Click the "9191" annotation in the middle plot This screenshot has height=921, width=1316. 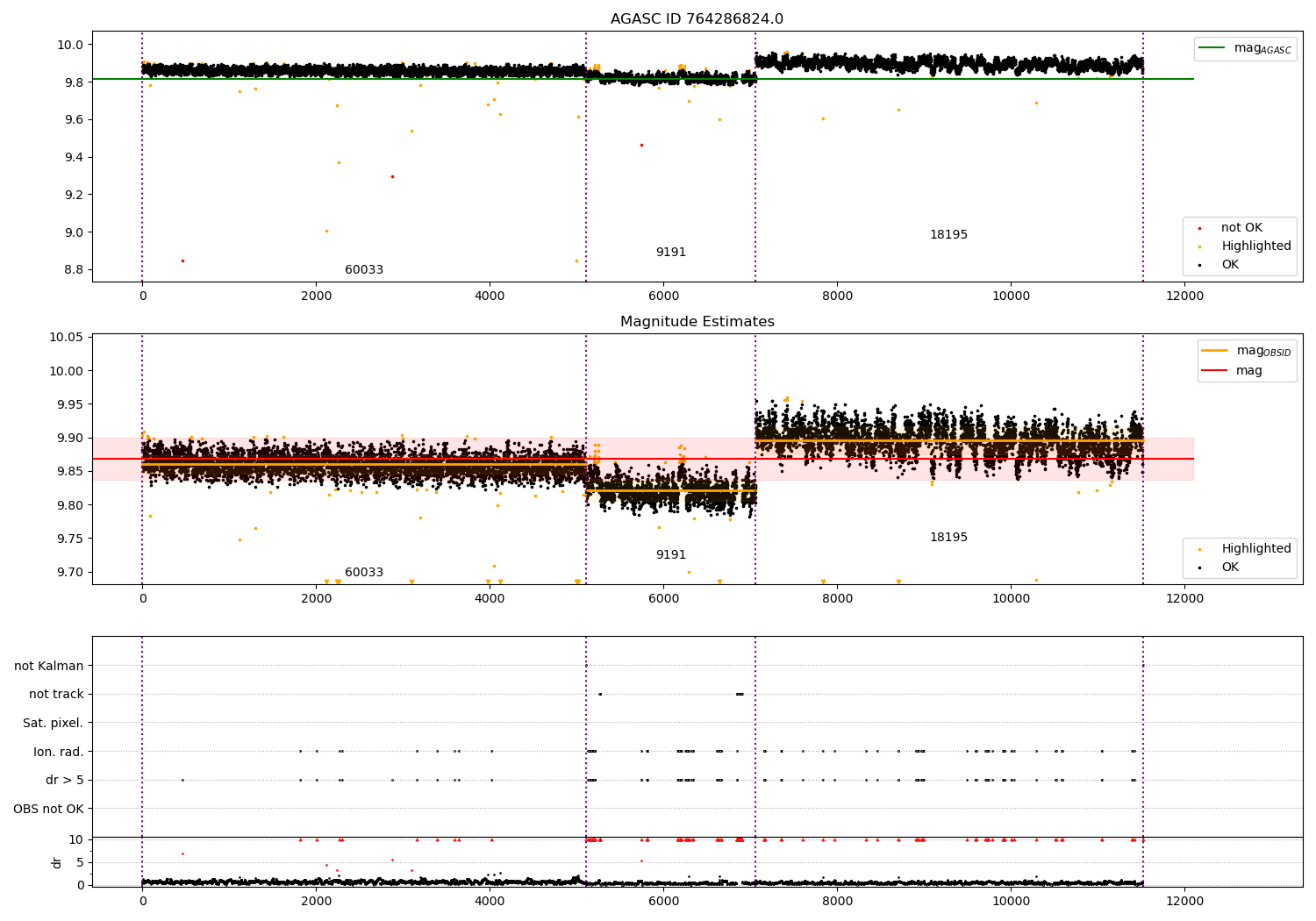[671, 555]
